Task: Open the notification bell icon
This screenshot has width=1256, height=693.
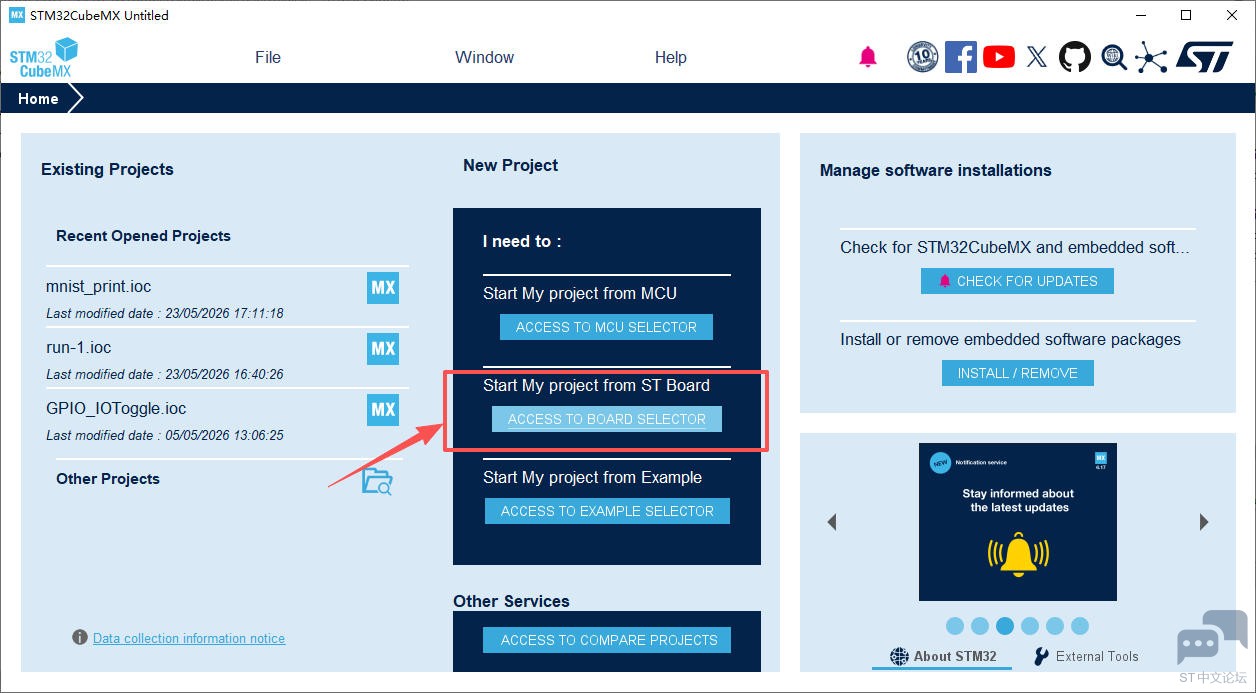Action: pos(868,57)
